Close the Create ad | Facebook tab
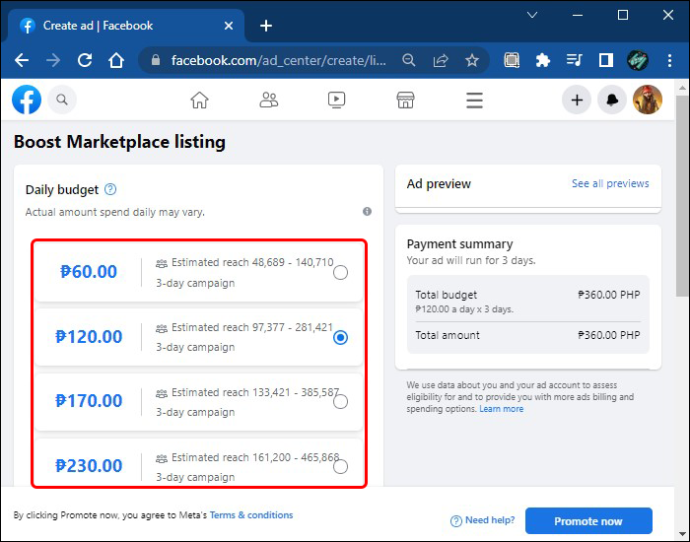Viewport: 690px width, 542px height. [x=228, y=26]
